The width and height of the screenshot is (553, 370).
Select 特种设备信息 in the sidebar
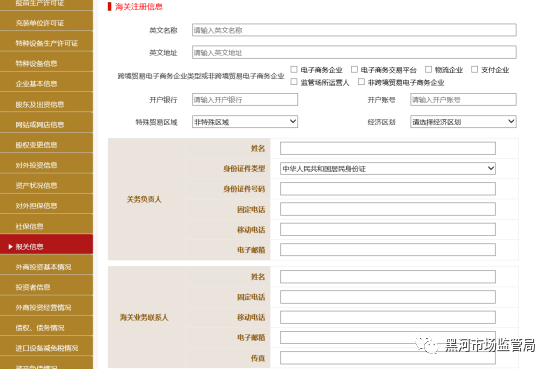46,63
